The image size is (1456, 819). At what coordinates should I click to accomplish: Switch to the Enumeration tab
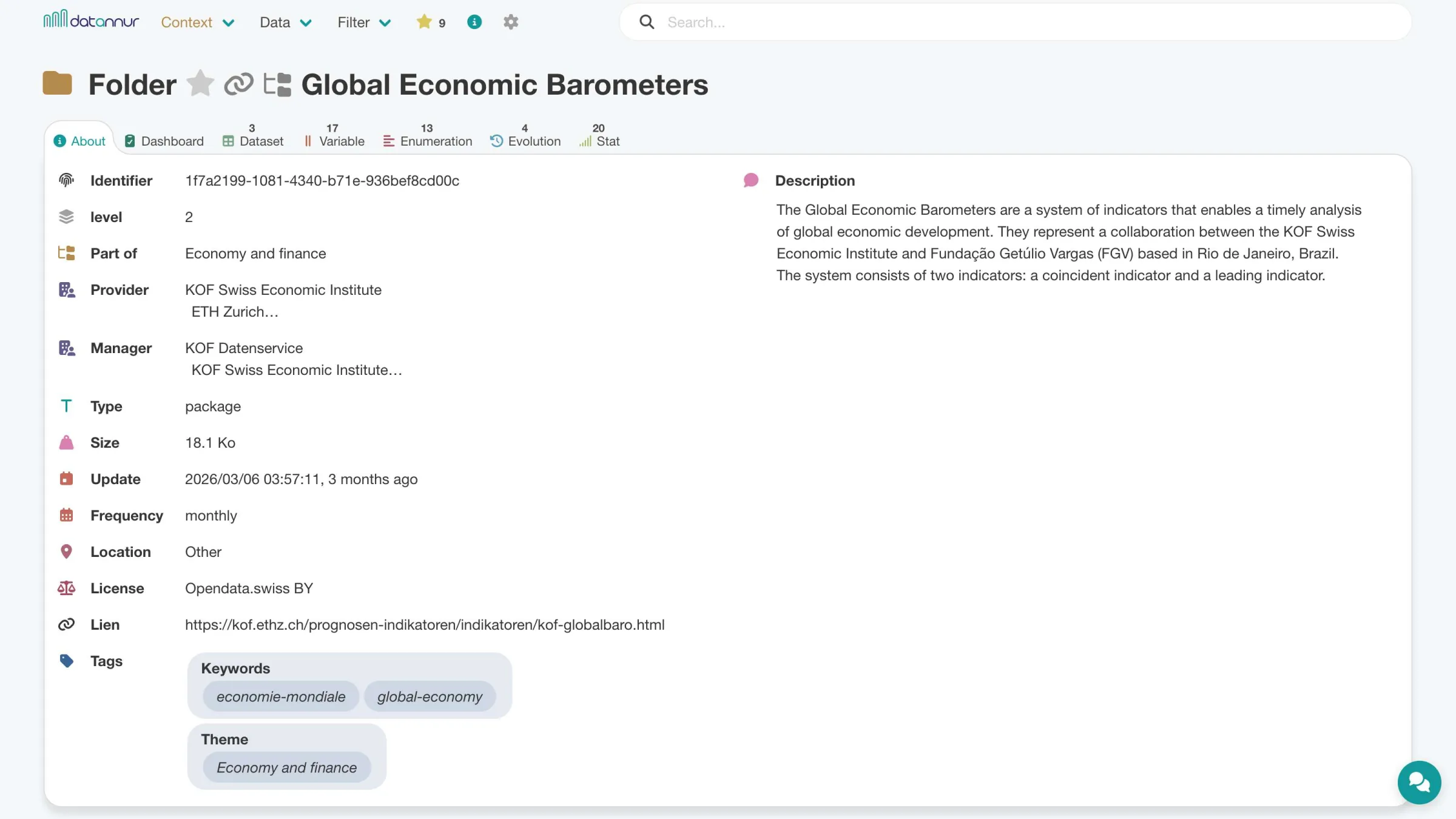[428, 136]
